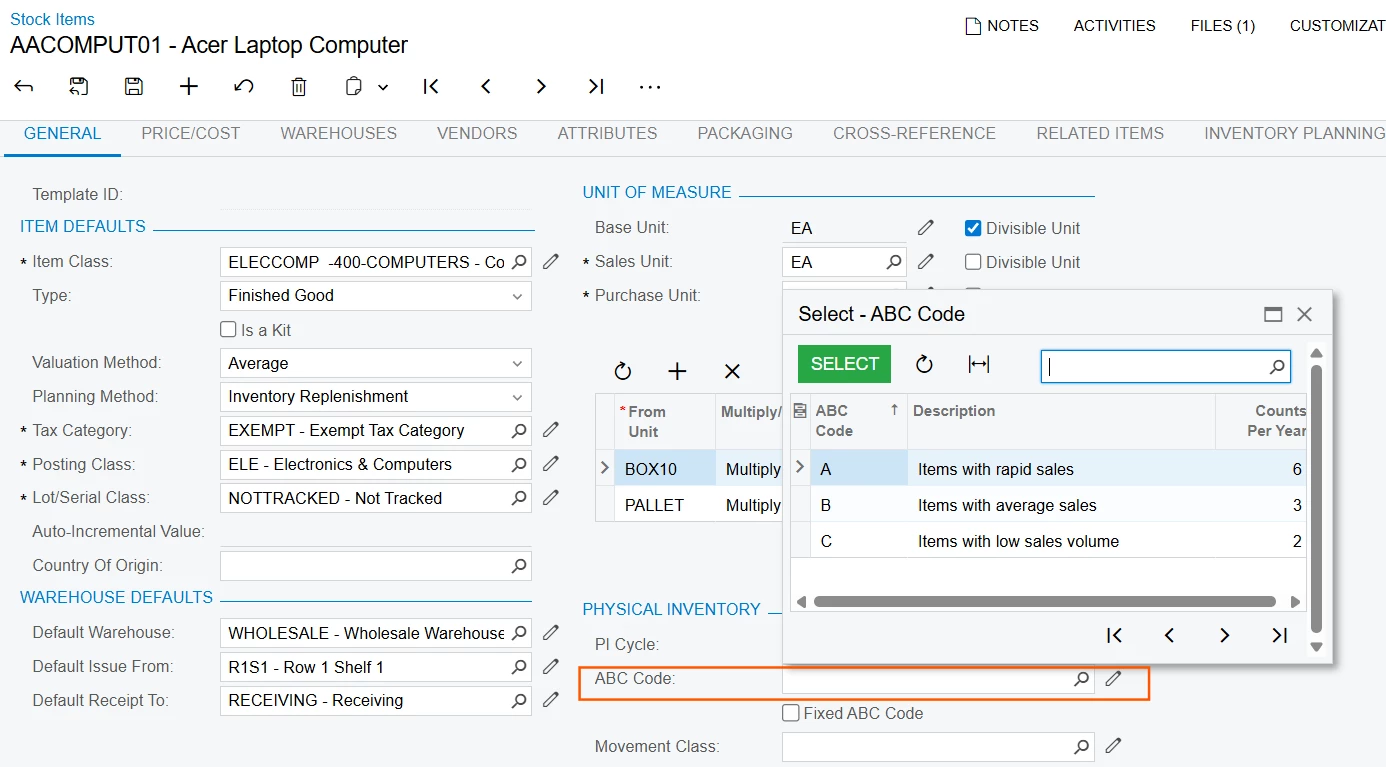Open the Valuation Method dropdown

click(517, 364)
